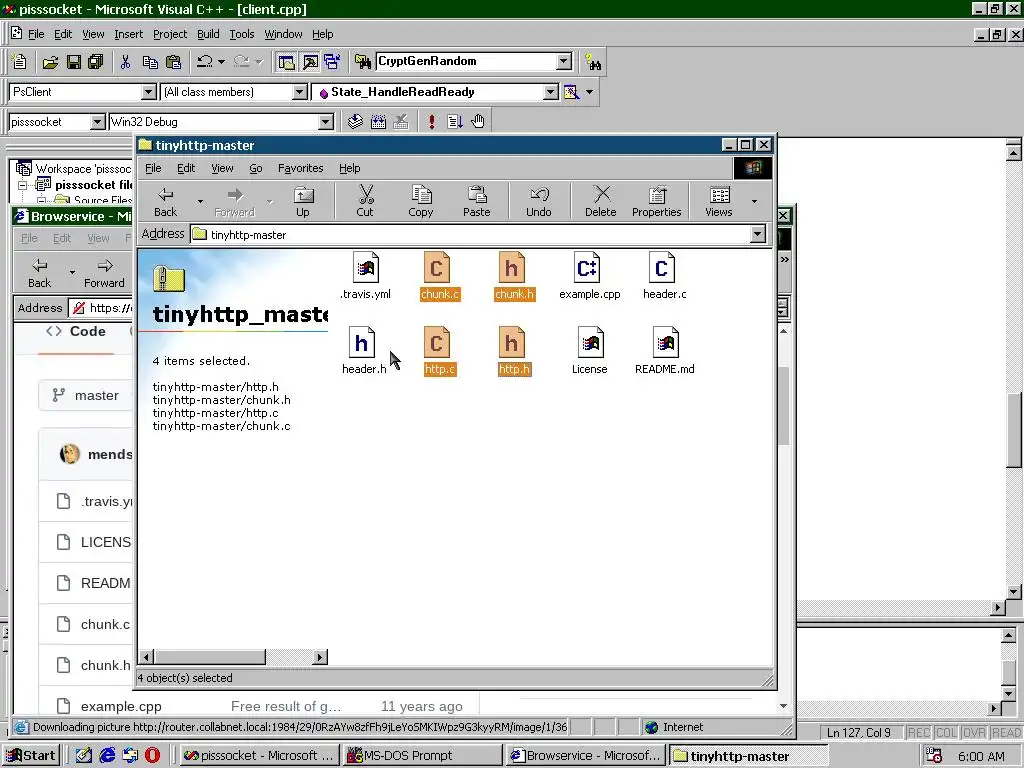Viewport: 1024px width, 768px height.
Task: Open the Tools menu in Visual C++
Action: tap(242, 34)
